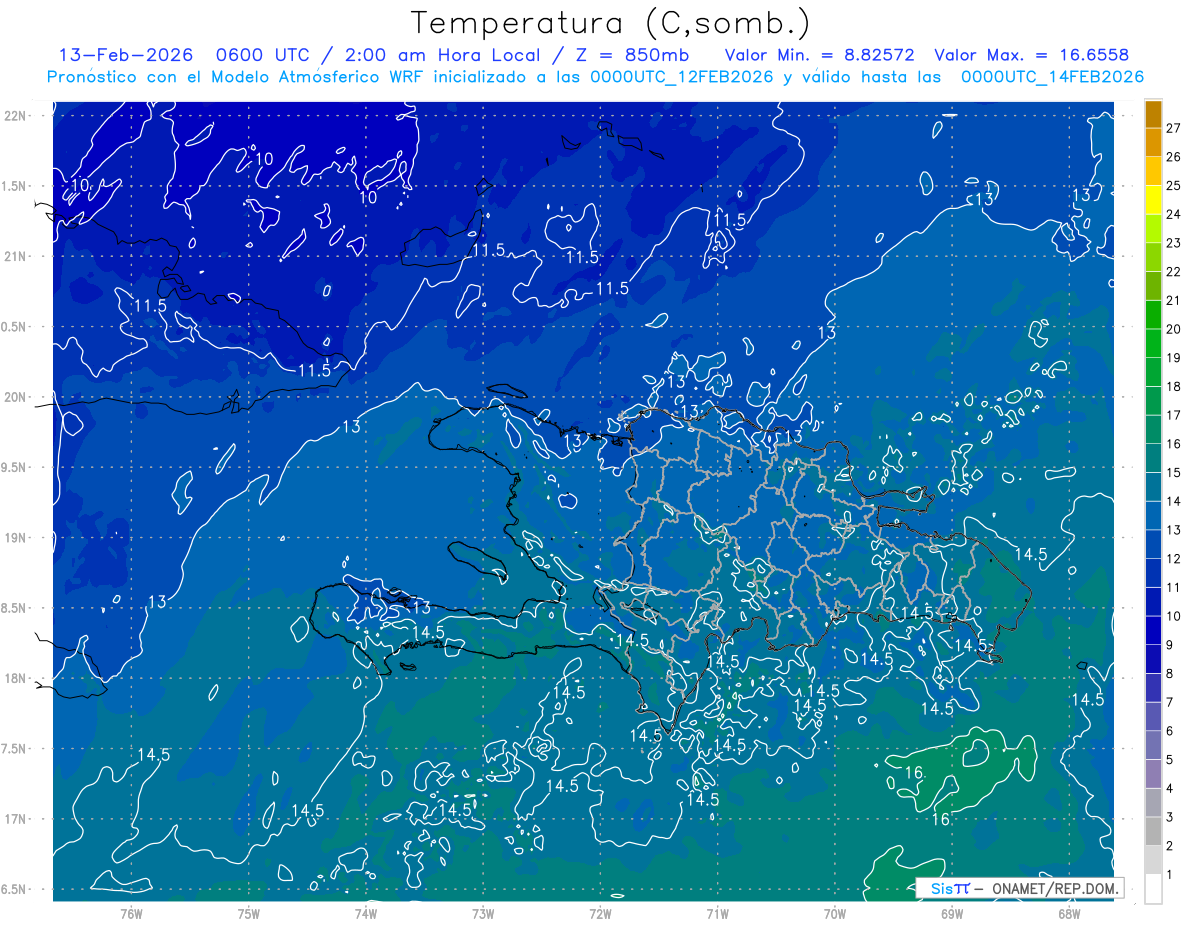Image resolution: width=1200 pixels, height=927 pixels.
Task: Click the color scale value "1"
Action: (1170, 875)
